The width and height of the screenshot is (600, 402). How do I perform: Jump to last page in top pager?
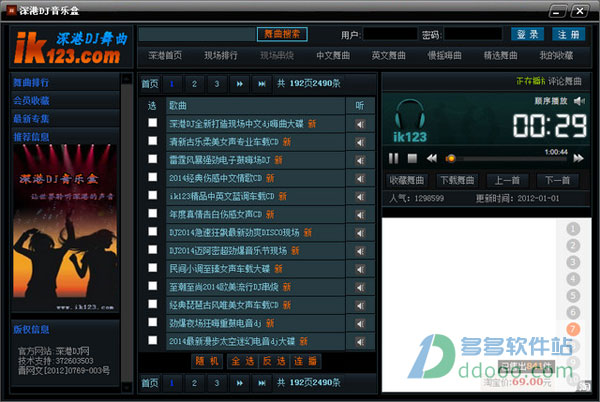click(x=262, y=84)
